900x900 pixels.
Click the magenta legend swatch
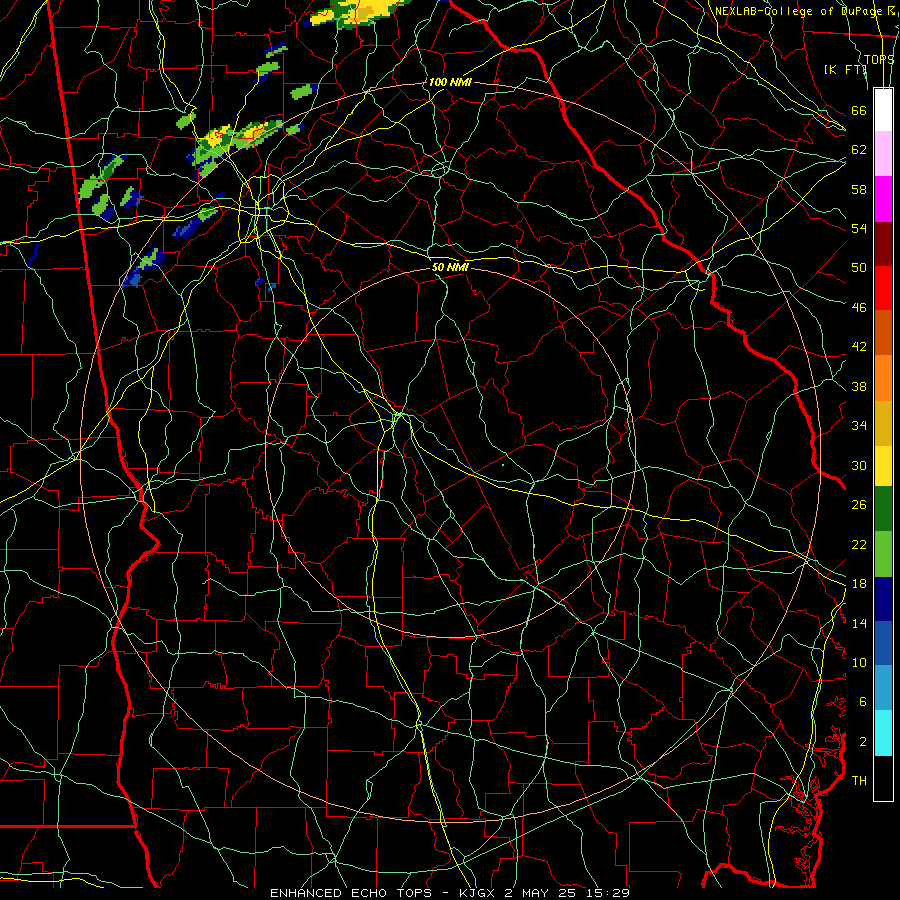click(x=883, y=199)
